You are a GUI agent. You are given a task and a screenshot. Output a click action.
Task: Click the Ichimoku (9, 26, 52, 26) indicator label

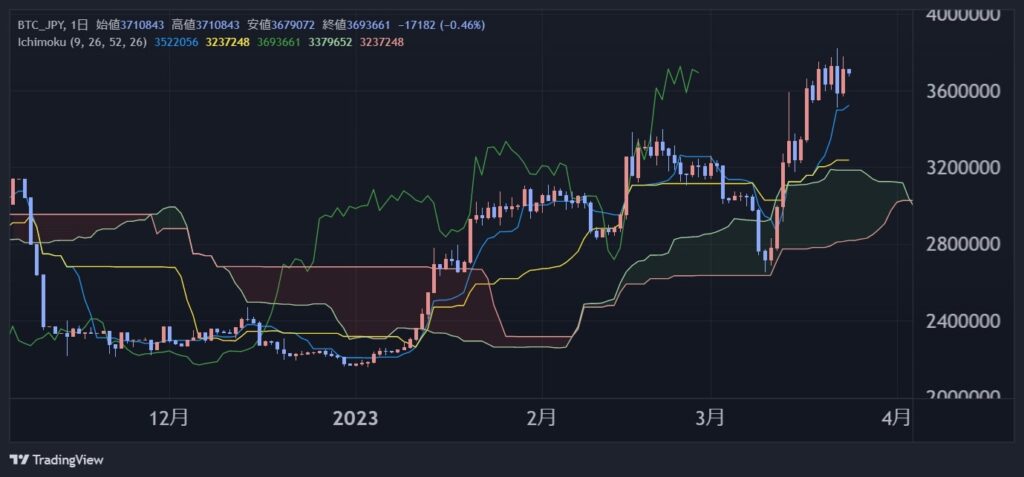tap(82, 42)
